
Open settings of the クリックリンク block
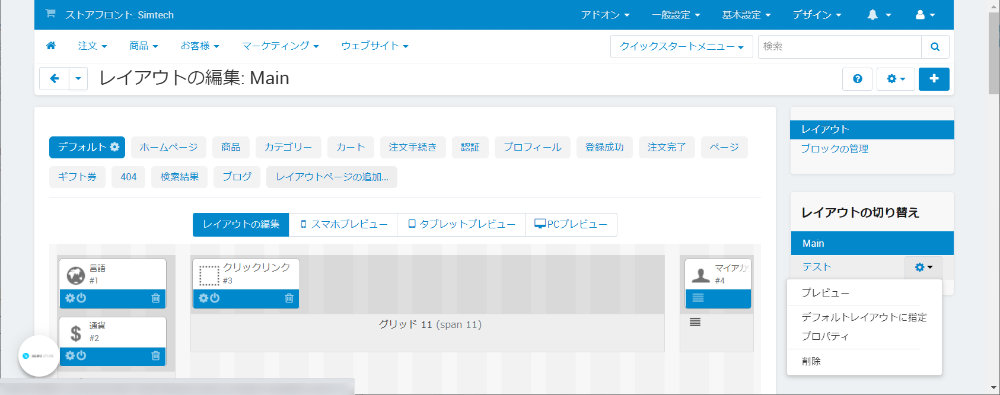(203, 298)
